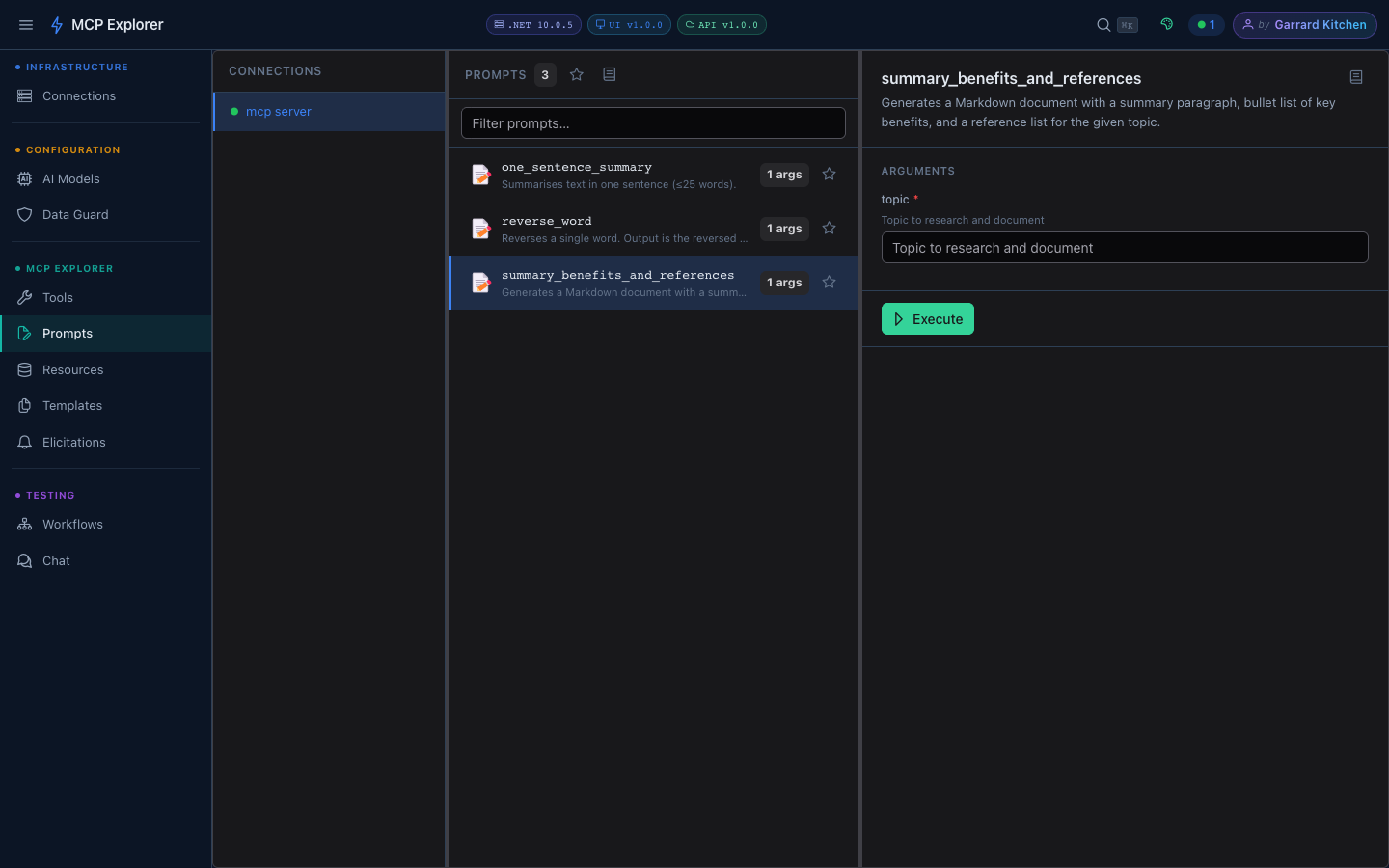Toggle favorites filter star in Prompts header
Viewport: 1389px width, 868px height.
click(x=577, y=75)
